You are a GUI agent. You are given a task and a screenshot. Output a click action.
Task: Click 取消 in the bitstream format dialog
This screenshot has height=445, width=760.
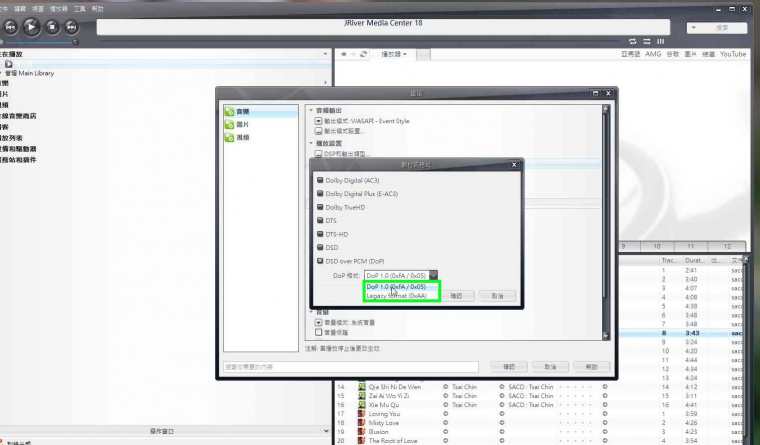pyautogui.click(x=497, y=296)
